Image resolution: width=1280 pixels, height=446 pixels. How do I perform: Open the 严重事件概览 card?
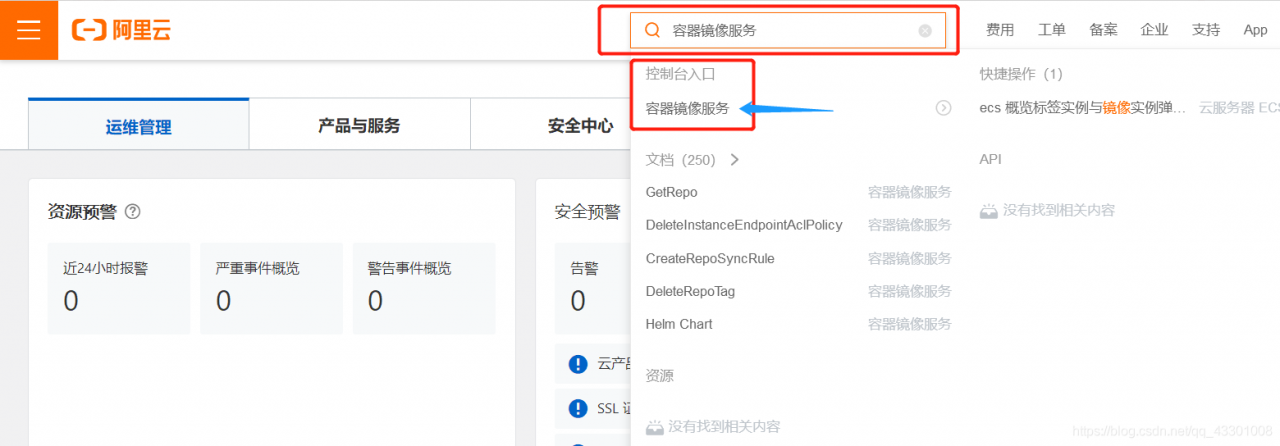click(271, 287)
